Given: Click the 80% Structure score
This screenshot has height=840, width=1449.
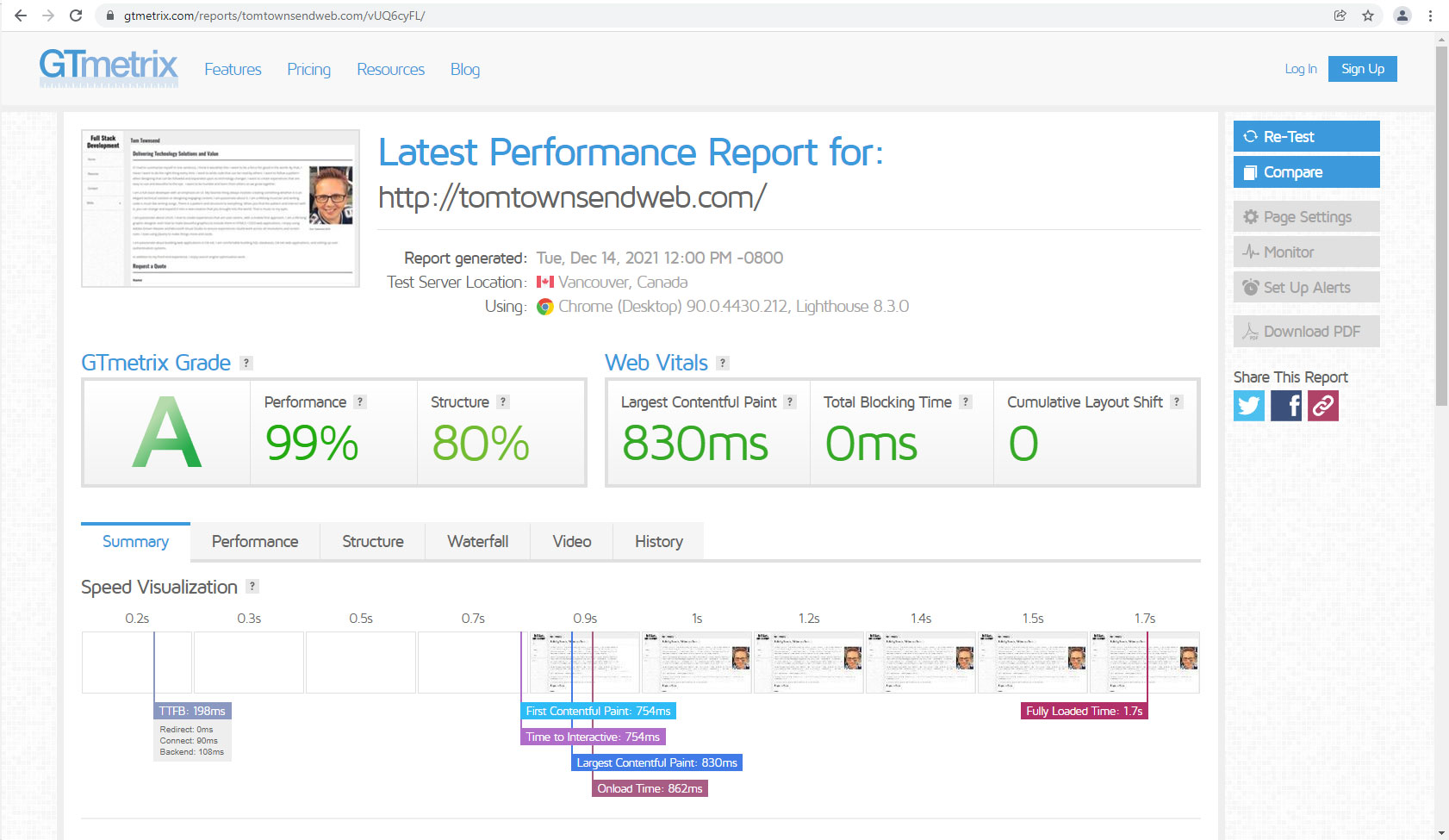Looking at the screenshot, I should click(x=481, y=444).
